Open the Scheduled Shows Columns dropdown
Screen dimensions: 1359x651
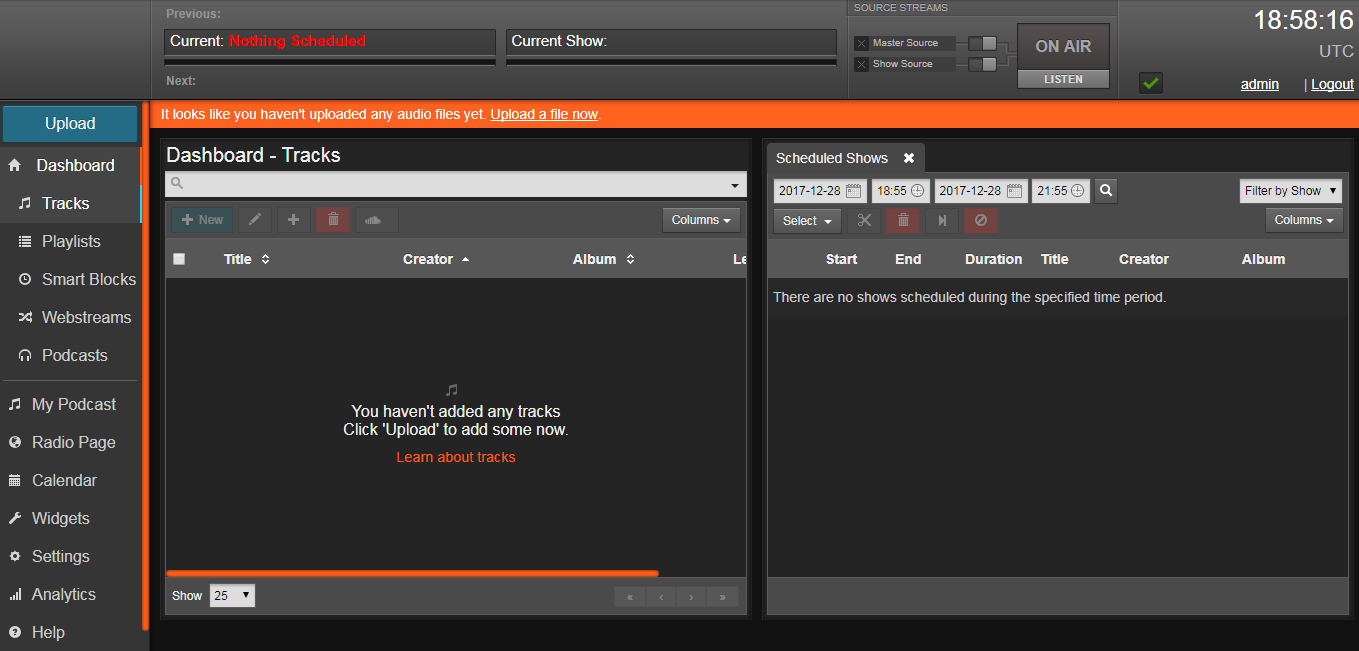1304,220
